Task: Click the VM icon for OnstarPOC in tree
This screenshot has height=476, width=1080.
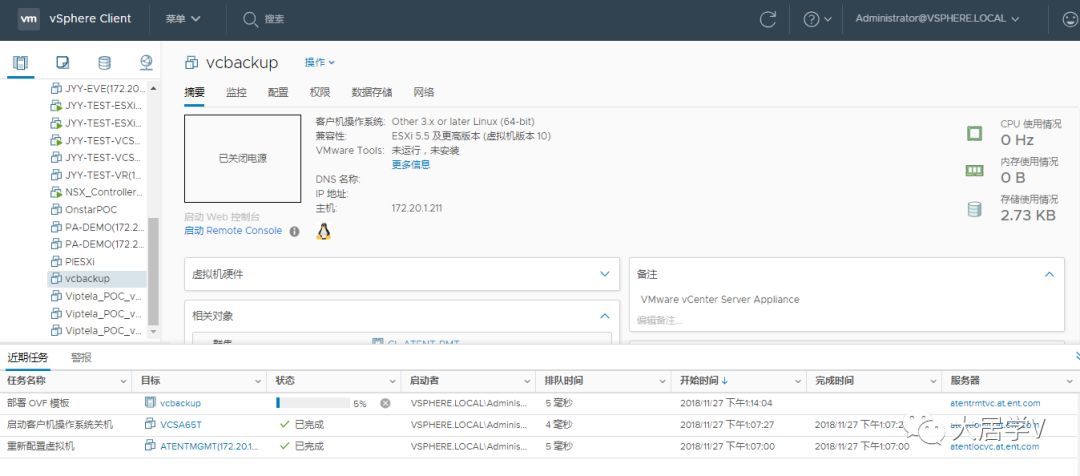Action: [56, 209]
